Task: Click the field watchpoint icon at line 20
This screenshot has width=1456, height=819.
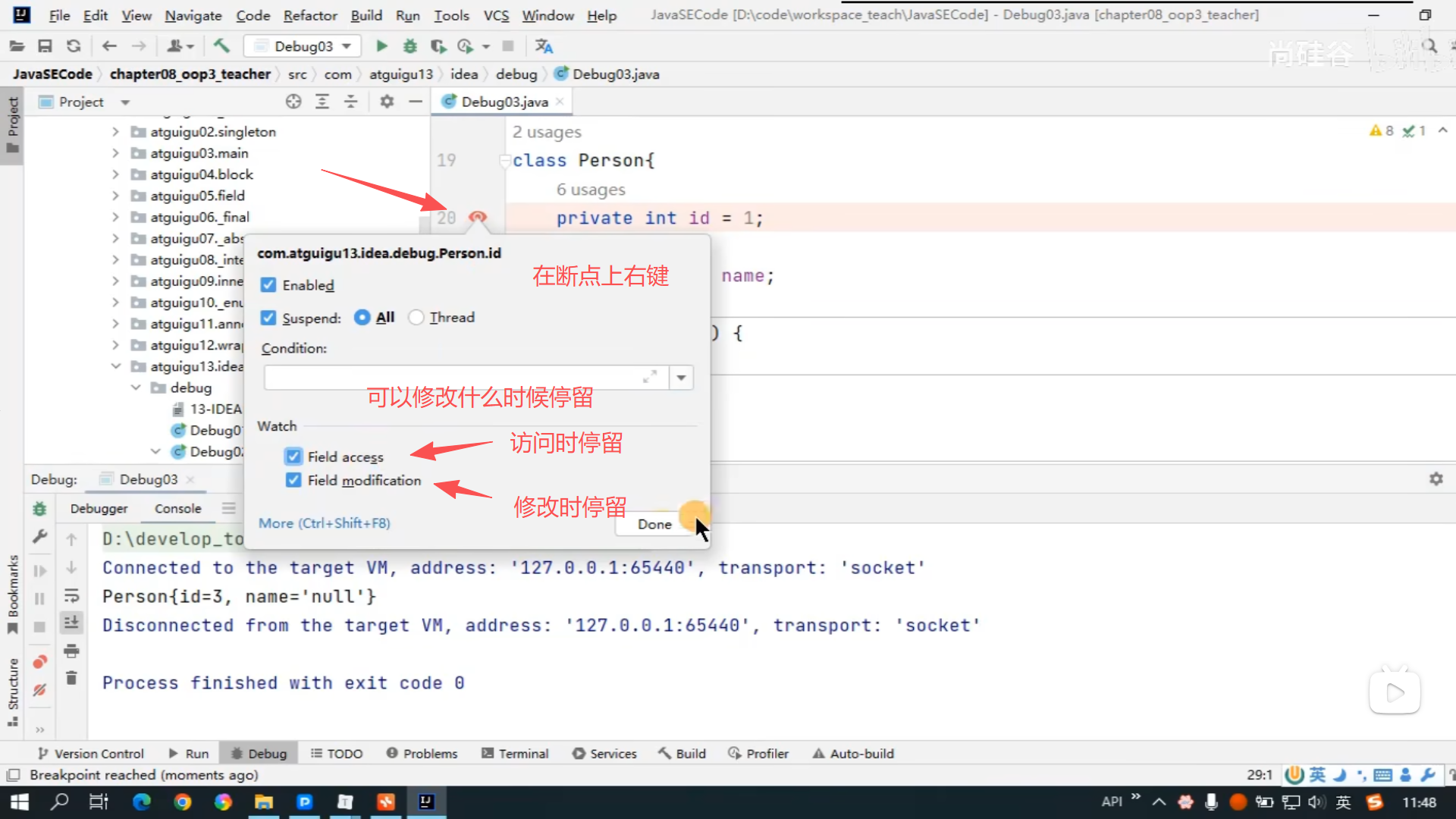Action: 477,218
